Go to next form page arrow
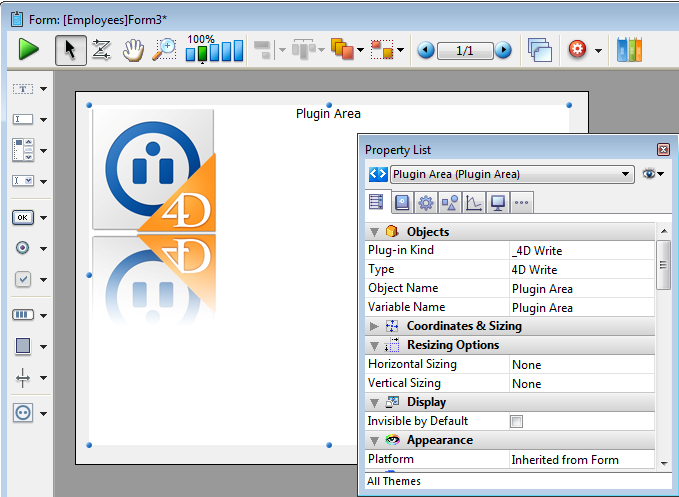The height and width of the screenshot is (497, 679). [x=503, y=50]
